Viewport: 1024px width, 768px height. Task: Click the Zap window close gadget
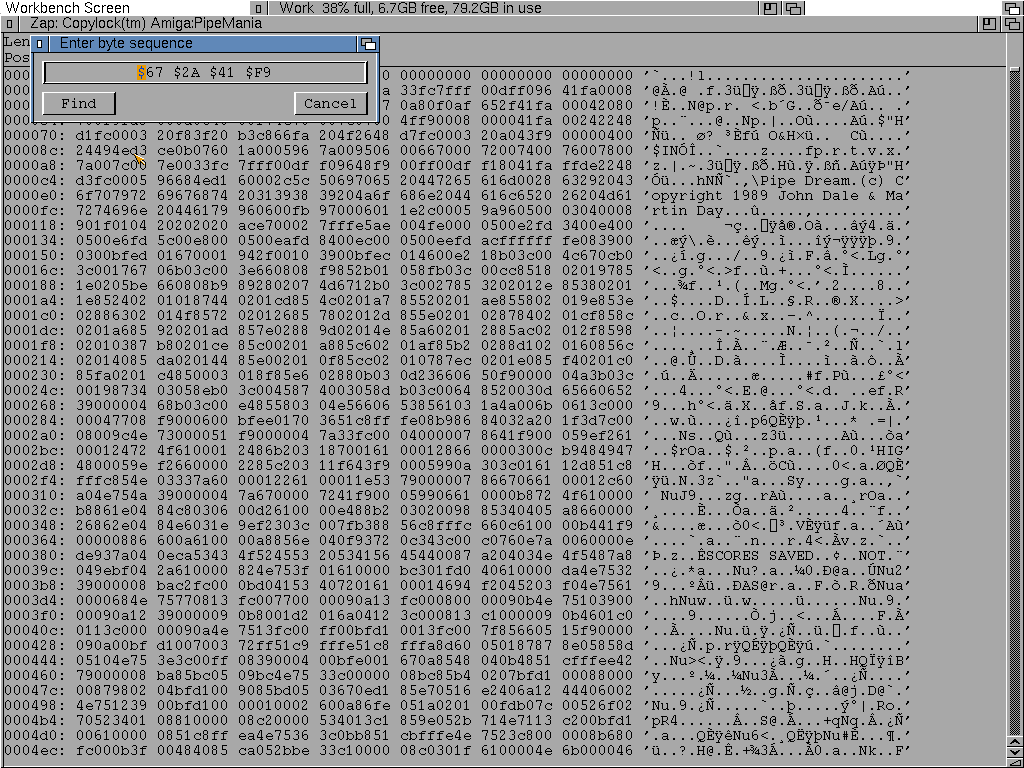(10, 24)
